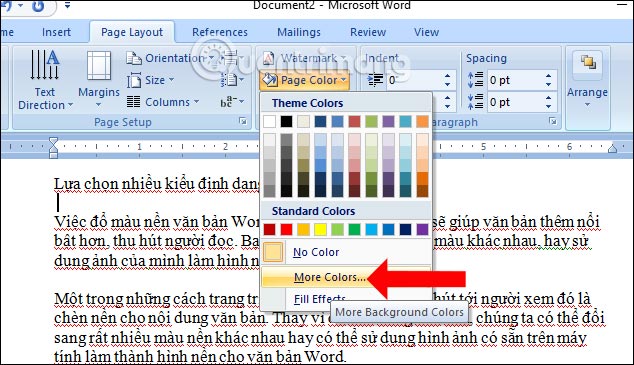Click the Watermark button
Image resolution: width=634 pixels, height=365 pixels.
click(x=304, y=58)
